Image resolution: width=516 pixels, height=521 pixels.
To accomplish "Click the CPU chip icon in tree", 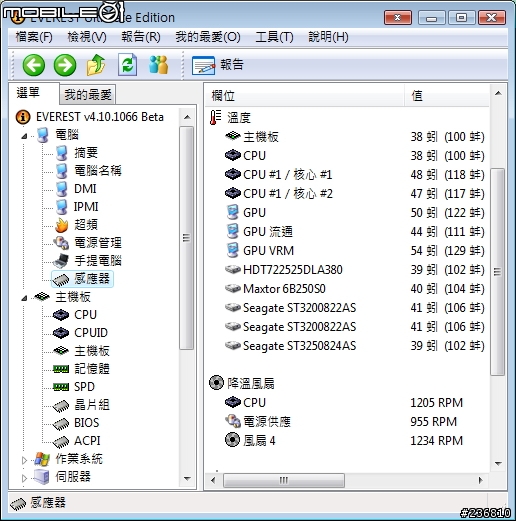I will click(61, 315).
